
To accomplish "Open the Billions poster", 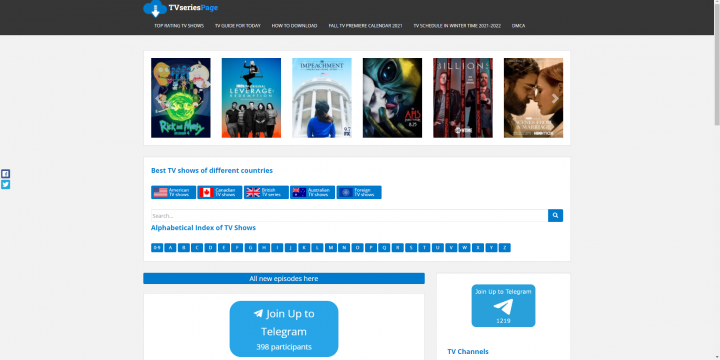I will point(463,98).
